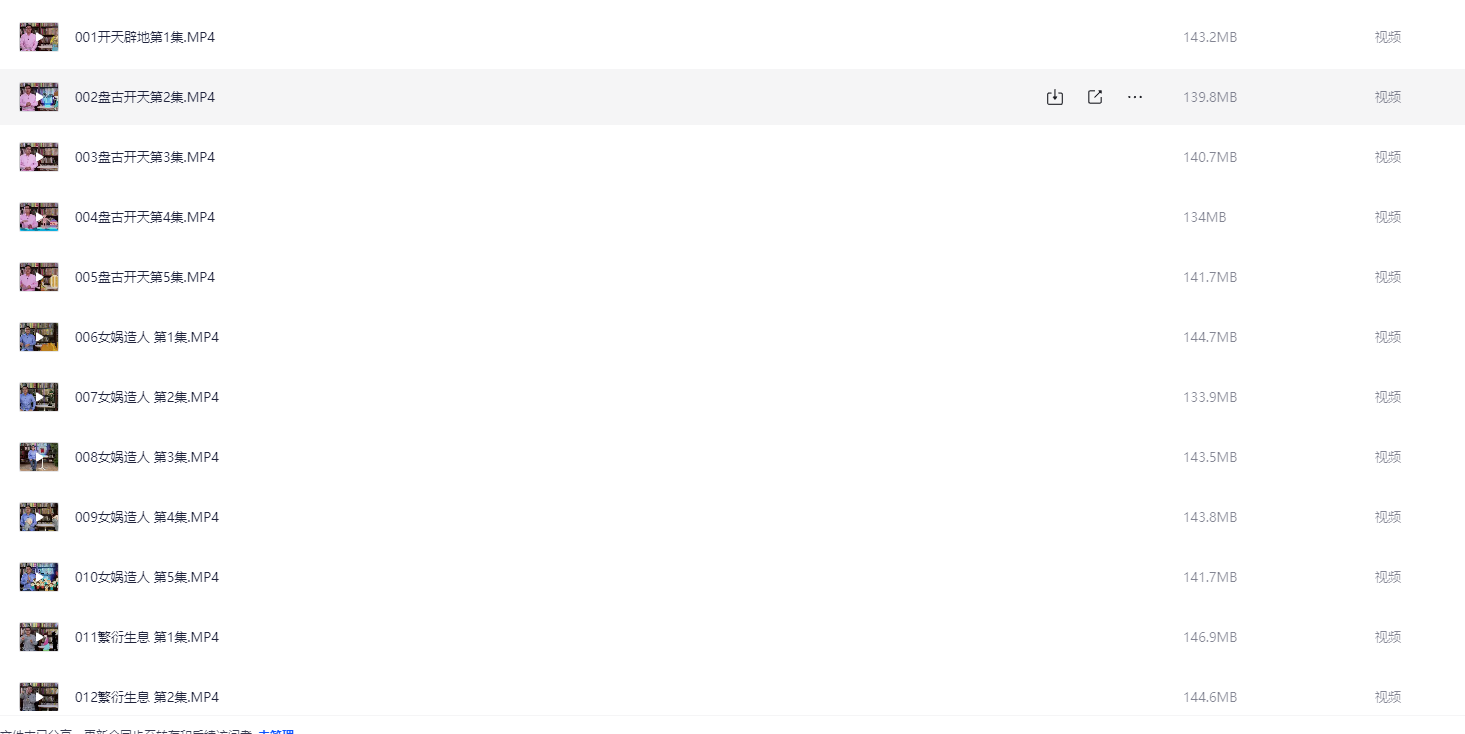Open file 007女娲造人 第2集.MP4

[147, 397]
